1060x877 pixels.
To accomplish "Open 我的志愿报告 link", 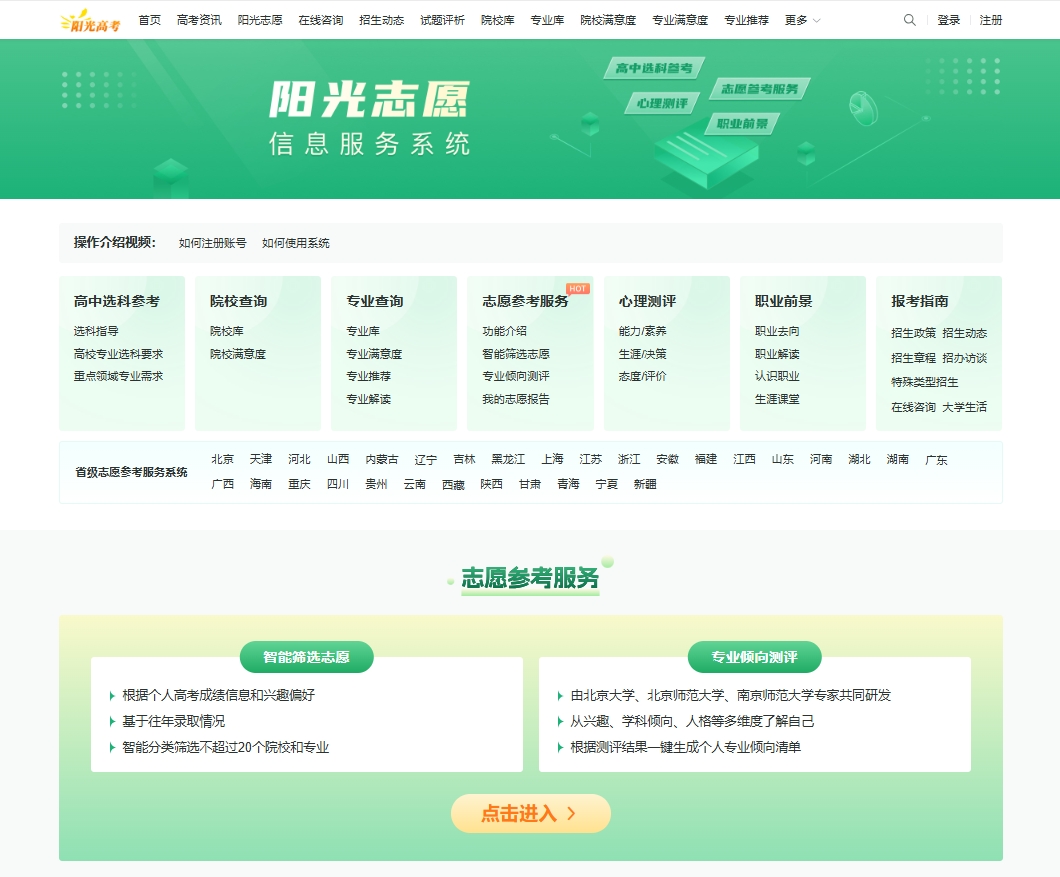I will point(516,399).
